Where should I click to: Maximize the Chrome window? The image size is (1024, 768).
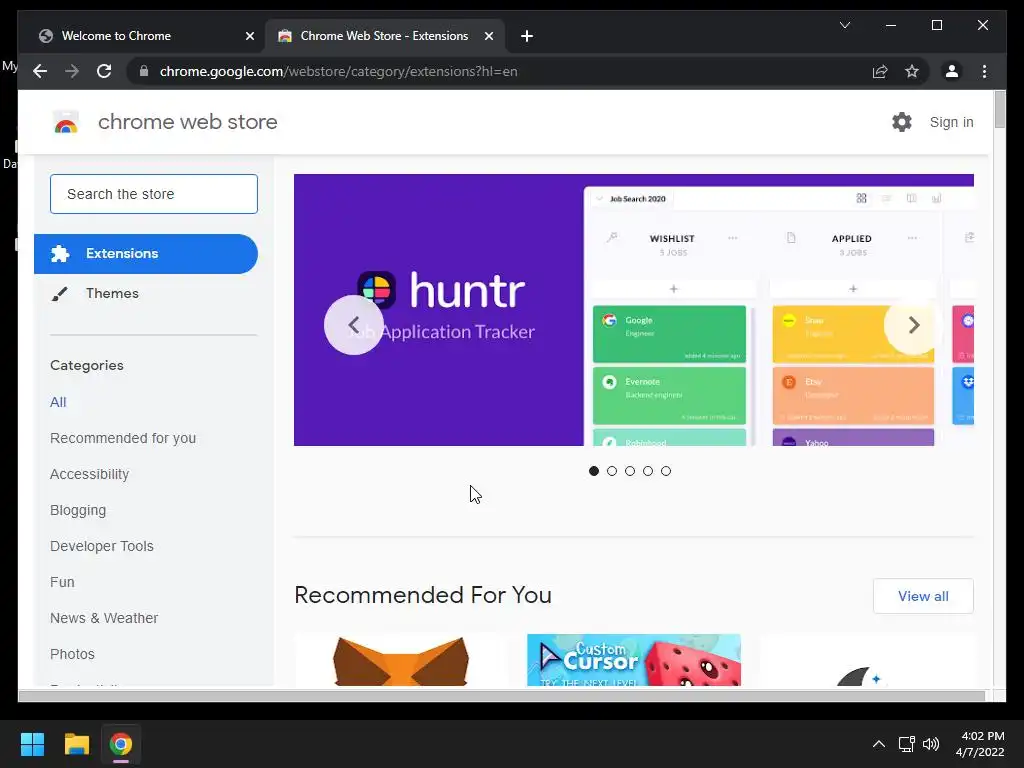point(936,25)
